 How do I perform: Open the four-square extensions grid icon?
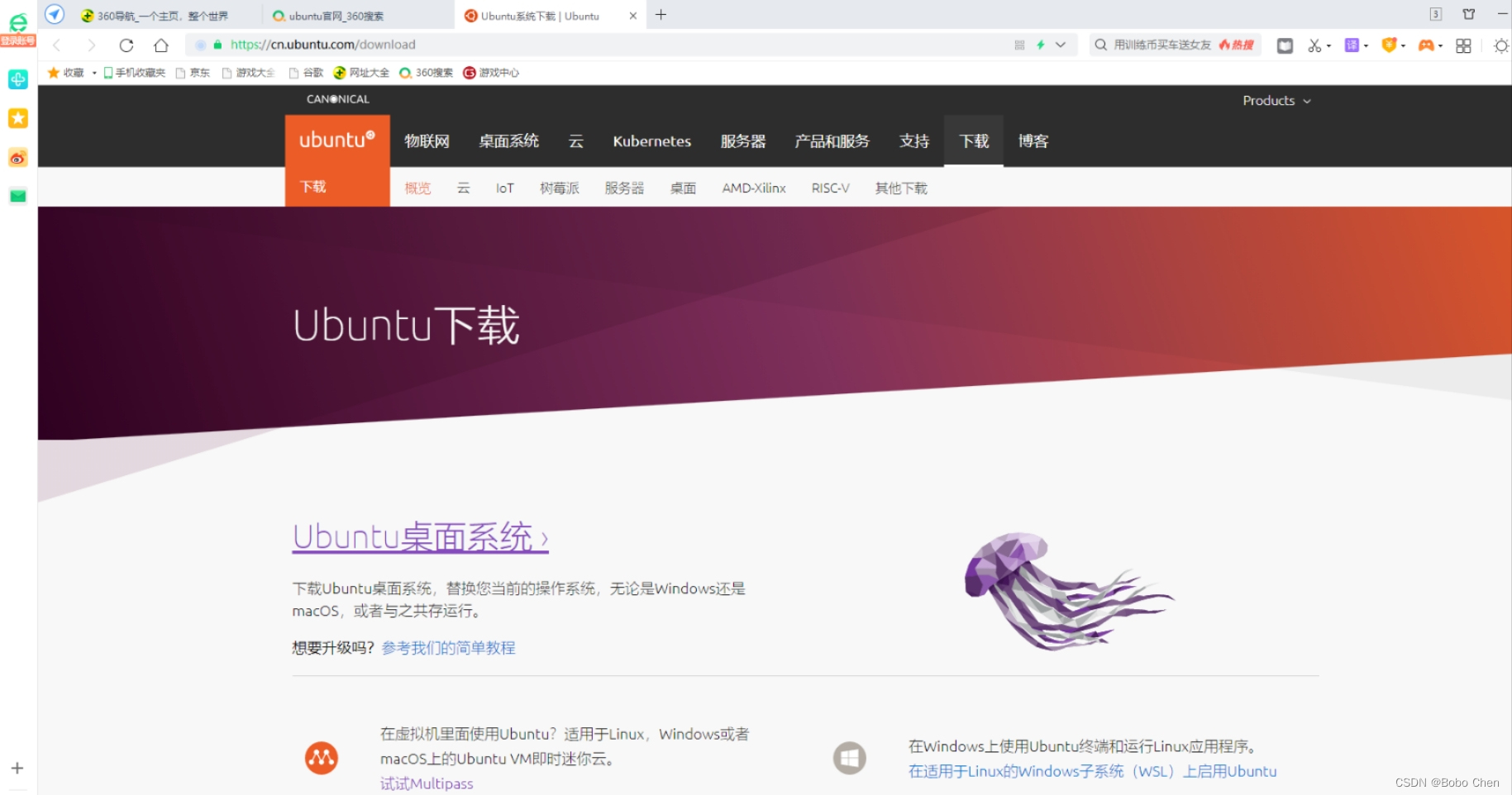(x=1463, y=45)
